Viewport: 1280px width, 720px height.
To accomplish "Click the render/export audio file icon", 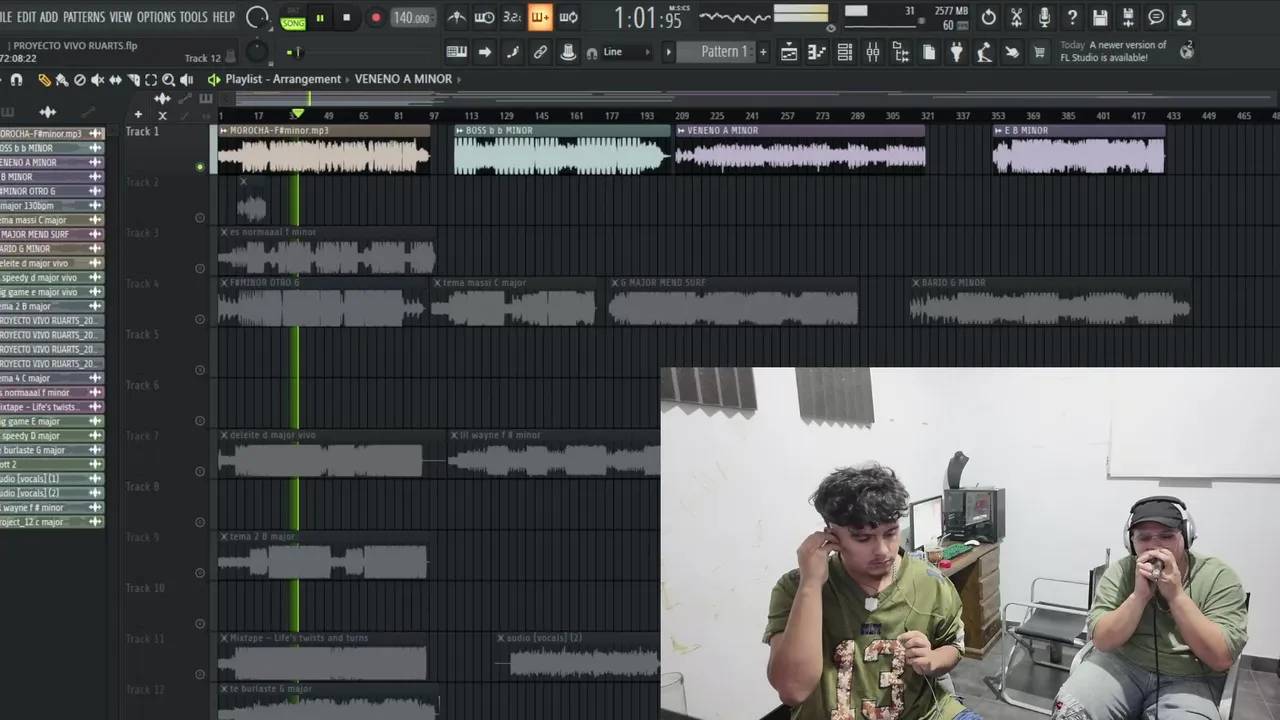I will 1129,17.
